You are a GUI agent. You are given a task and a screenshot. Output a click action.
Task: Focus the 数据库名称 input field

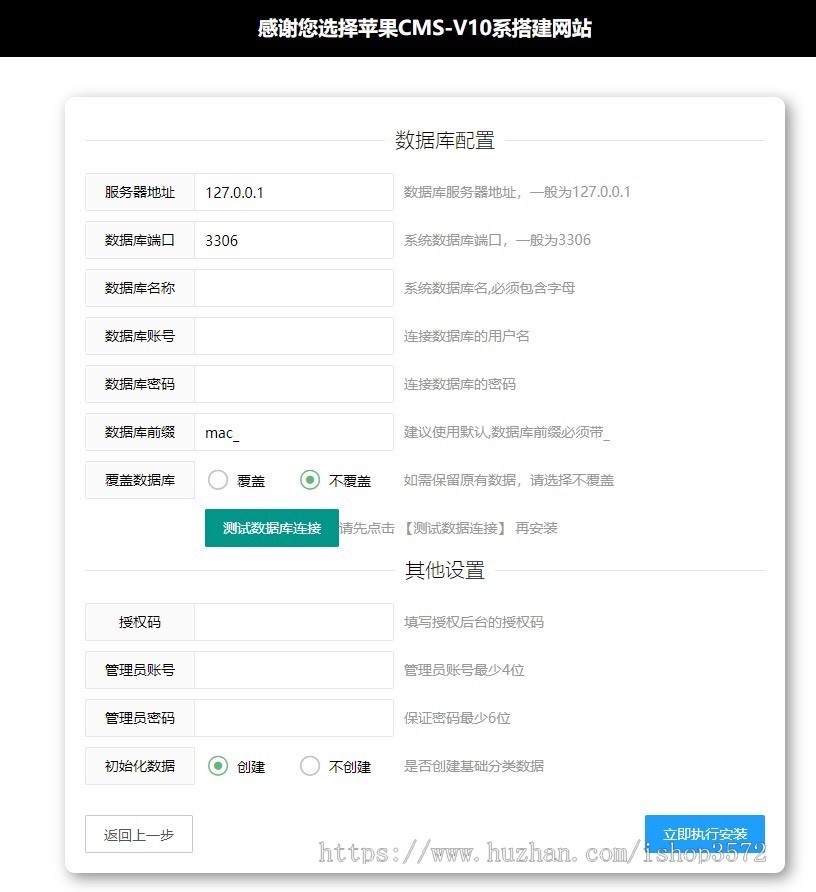pos(294,288)
